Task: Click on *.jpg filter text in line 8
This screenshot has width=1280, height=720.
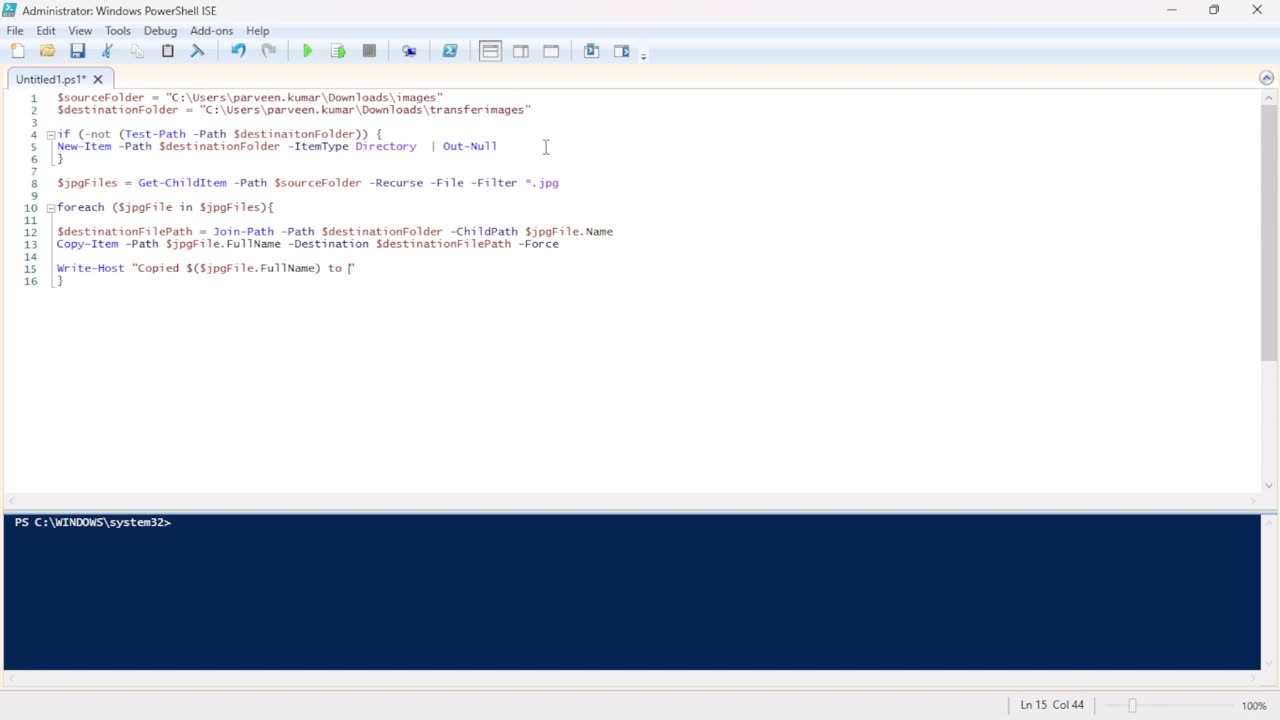Action: 542,183
